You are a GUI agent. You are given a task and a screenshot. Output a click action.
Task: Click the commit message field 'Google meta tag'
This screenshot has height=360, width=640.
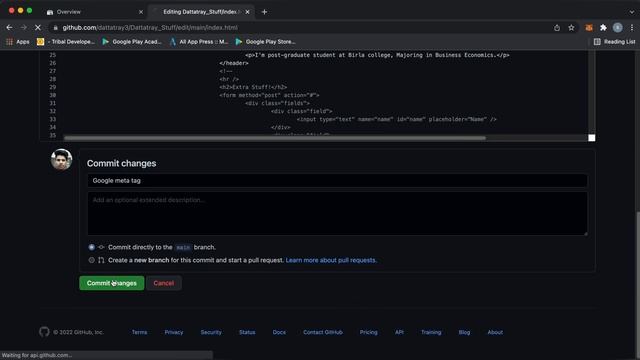[x=337, y=180]
